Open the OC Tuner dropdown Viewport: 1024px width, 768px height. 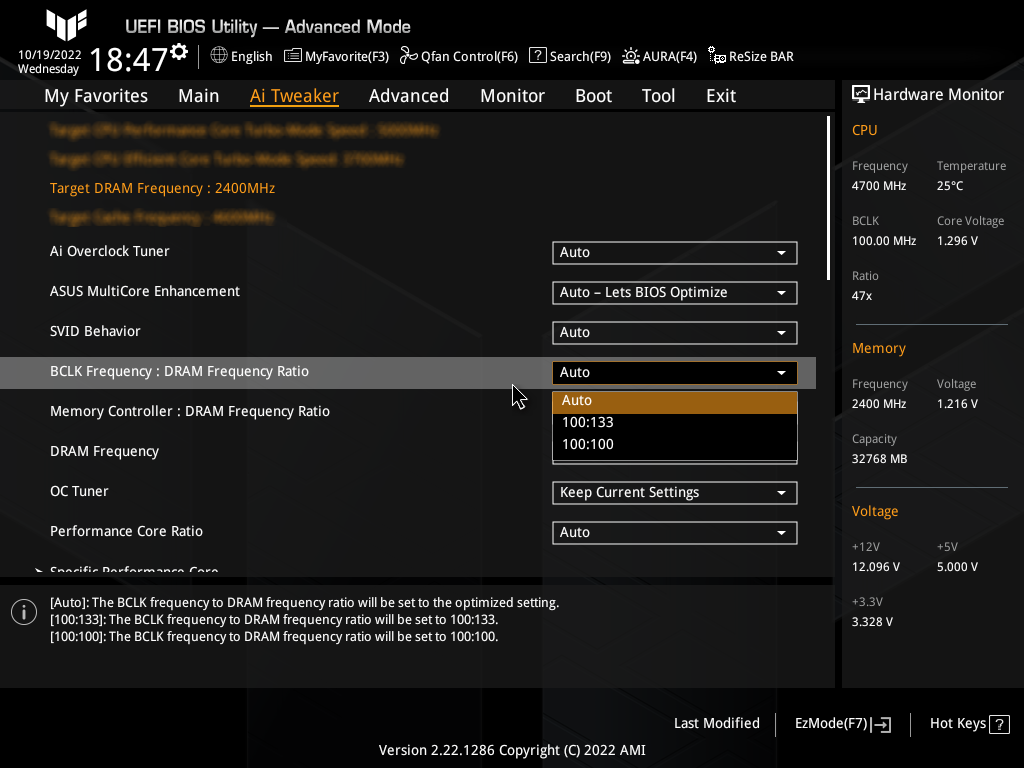pyautogui.click(x=675, y=492)
